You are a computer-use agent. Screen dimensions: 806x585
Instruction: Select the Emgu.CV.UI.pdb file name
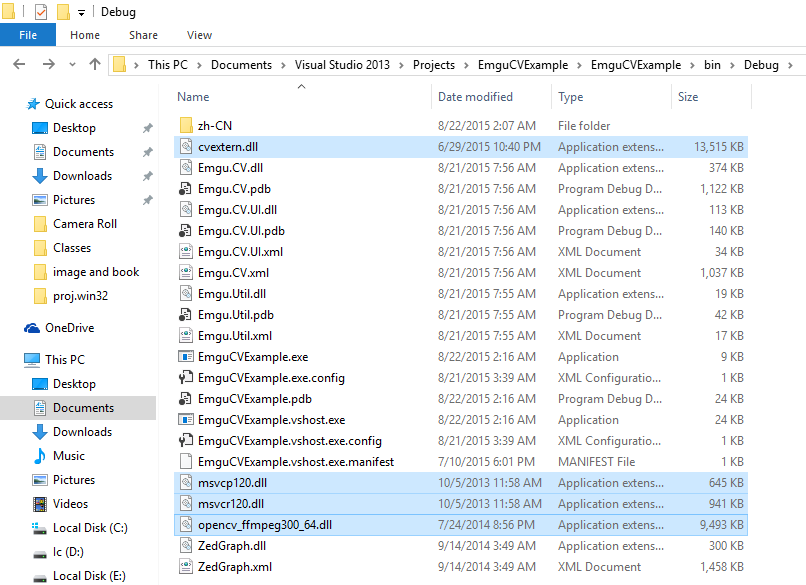pyautogui.click(x=241, y=231)
